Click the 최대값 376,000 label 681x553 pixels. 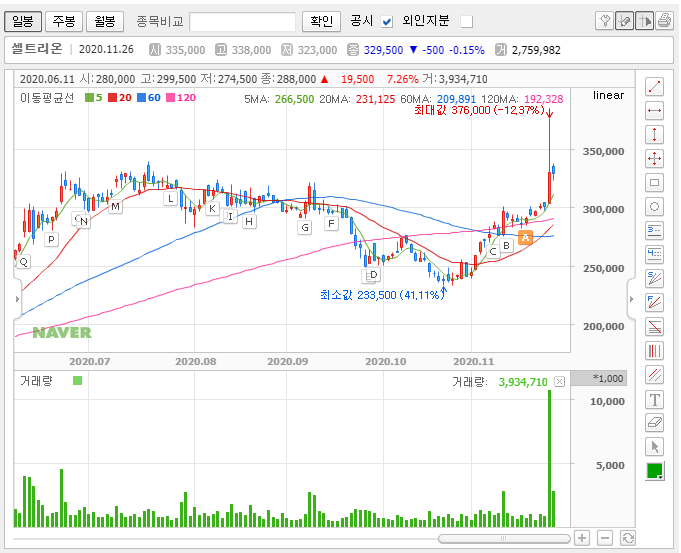479,110
